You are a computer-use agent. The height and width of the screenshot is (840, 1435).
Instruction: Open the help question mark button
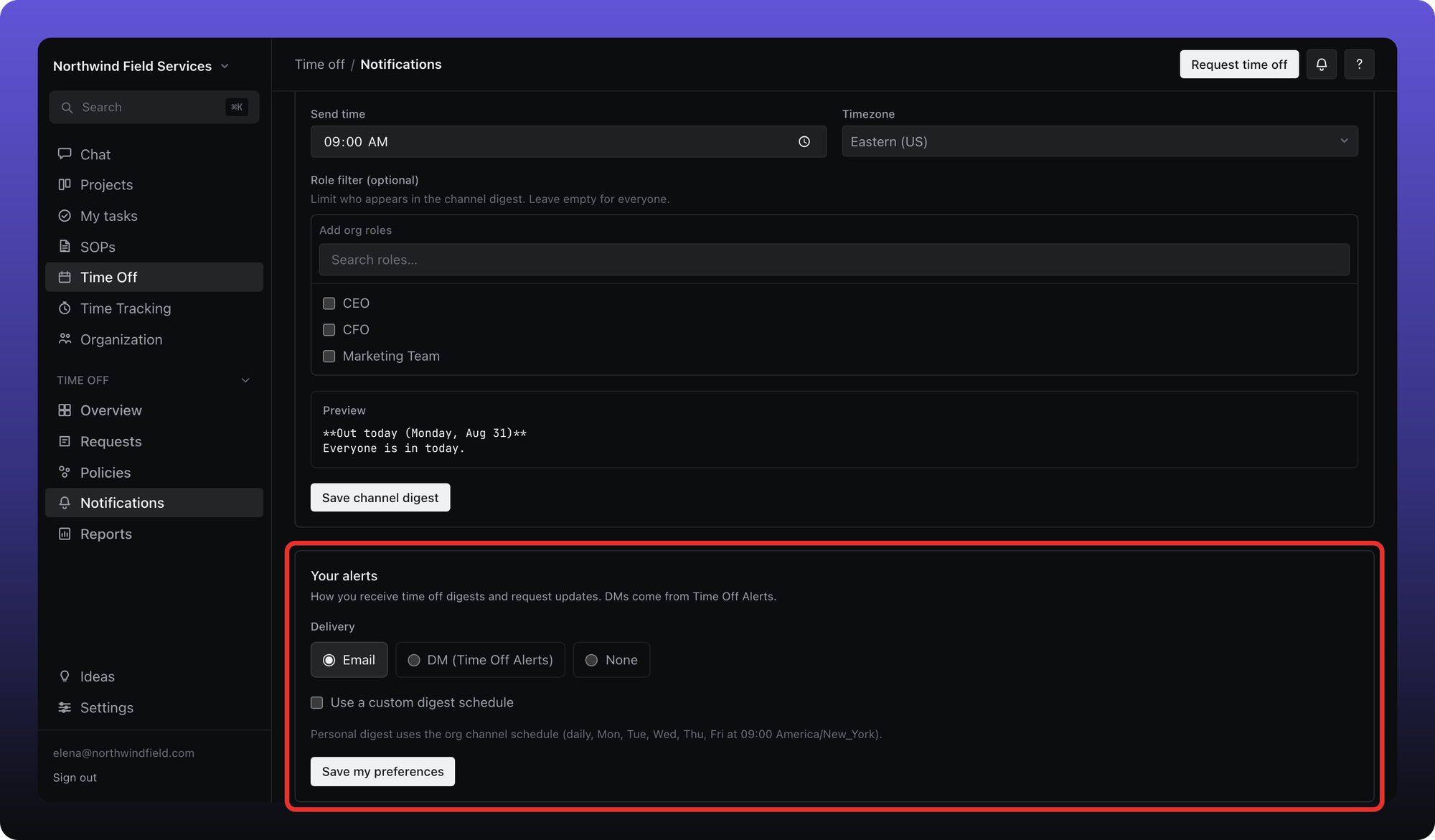[x=1359, y=65]
